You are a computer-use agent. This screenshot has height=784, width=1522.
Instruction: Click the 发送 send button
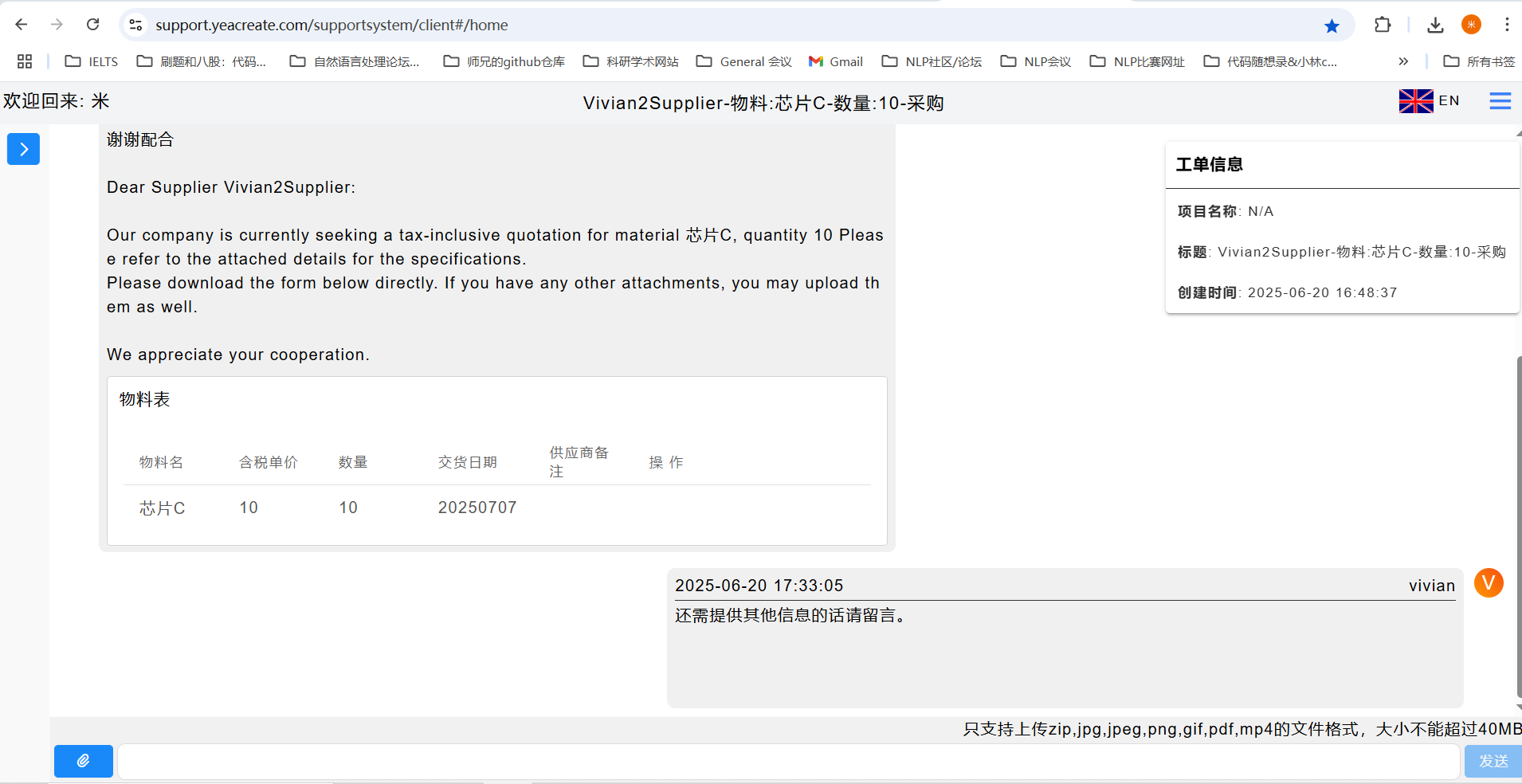(1493, 761)
